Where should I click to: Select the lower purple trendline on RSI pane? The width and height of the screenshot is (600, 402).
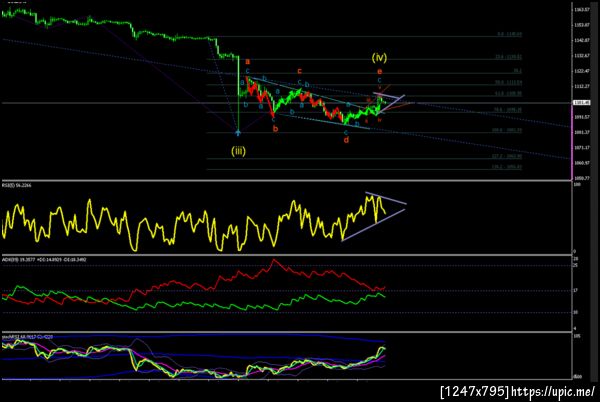pos(373,225)
